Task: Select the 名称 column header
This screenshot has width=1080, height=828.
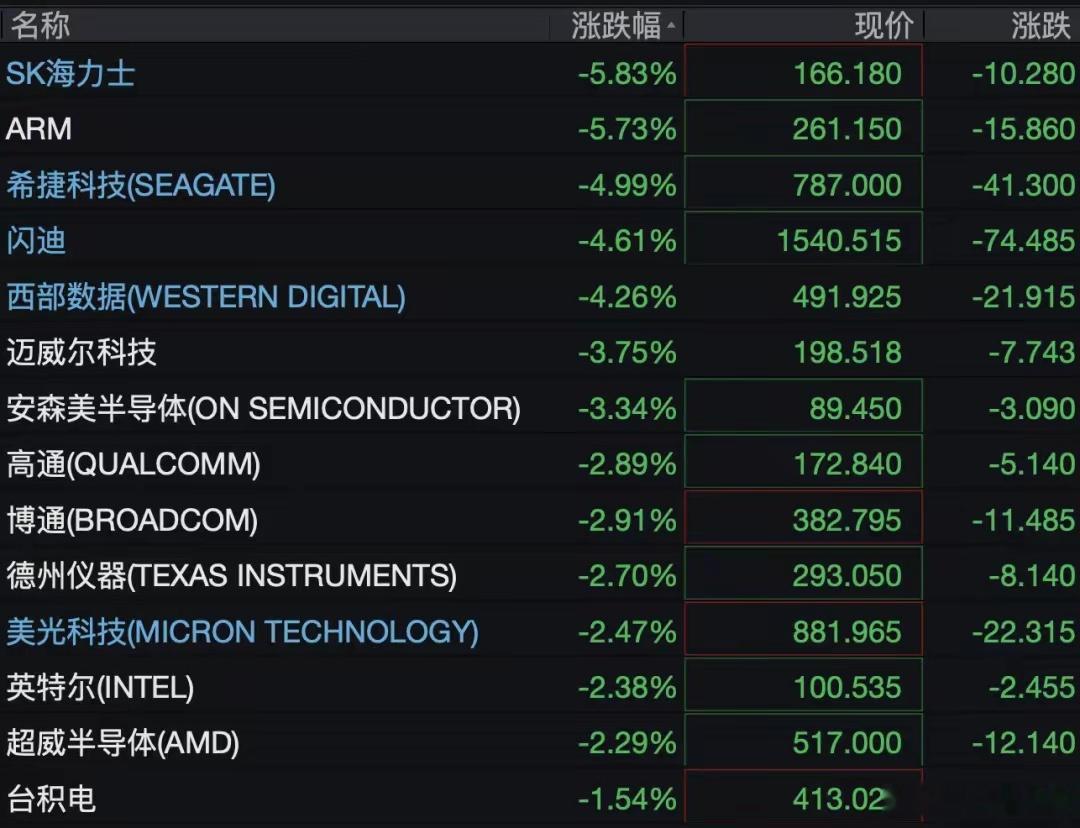Action: 40,26
